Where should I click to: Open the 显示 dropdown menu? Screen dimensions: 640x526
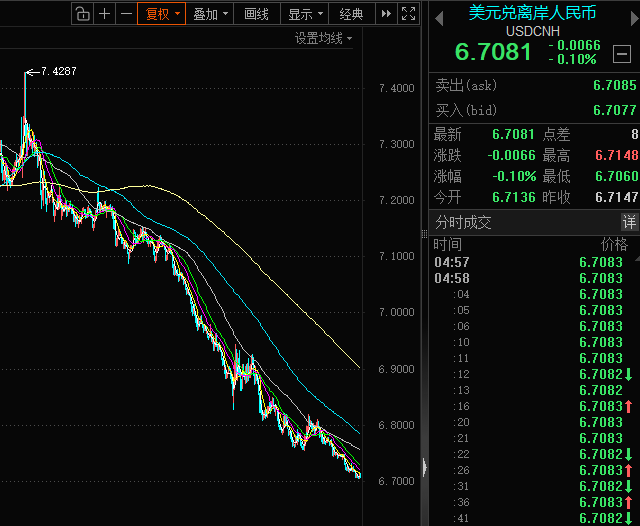pyautogui.click(x=304, y=14)
